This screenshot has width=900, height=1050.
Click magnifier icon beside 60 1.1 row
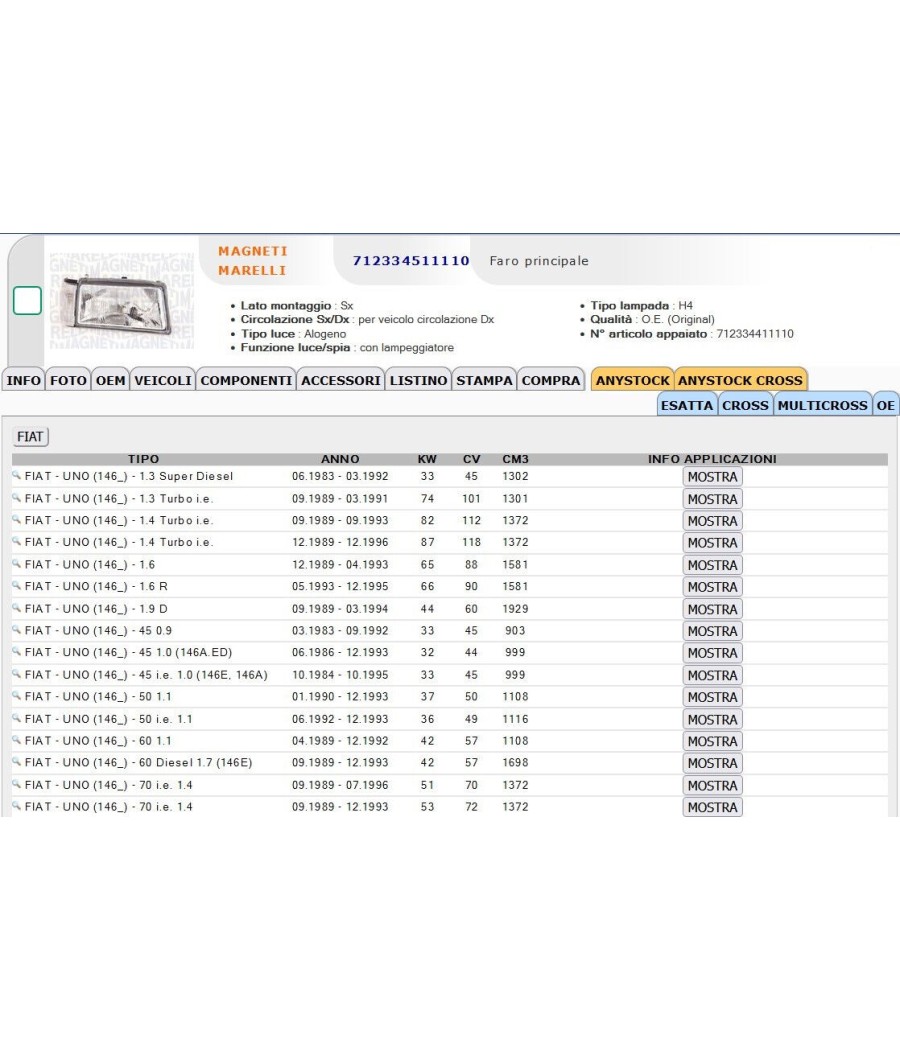click(17, 740)
